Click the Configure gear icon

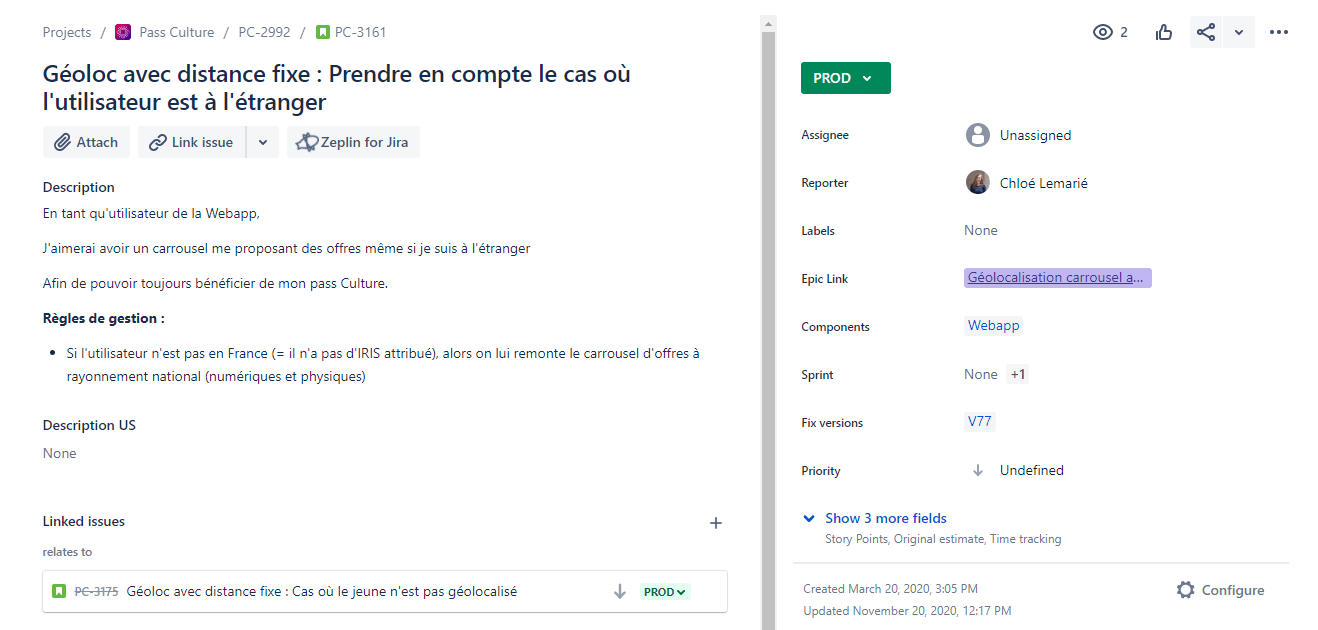[1186, 590]
